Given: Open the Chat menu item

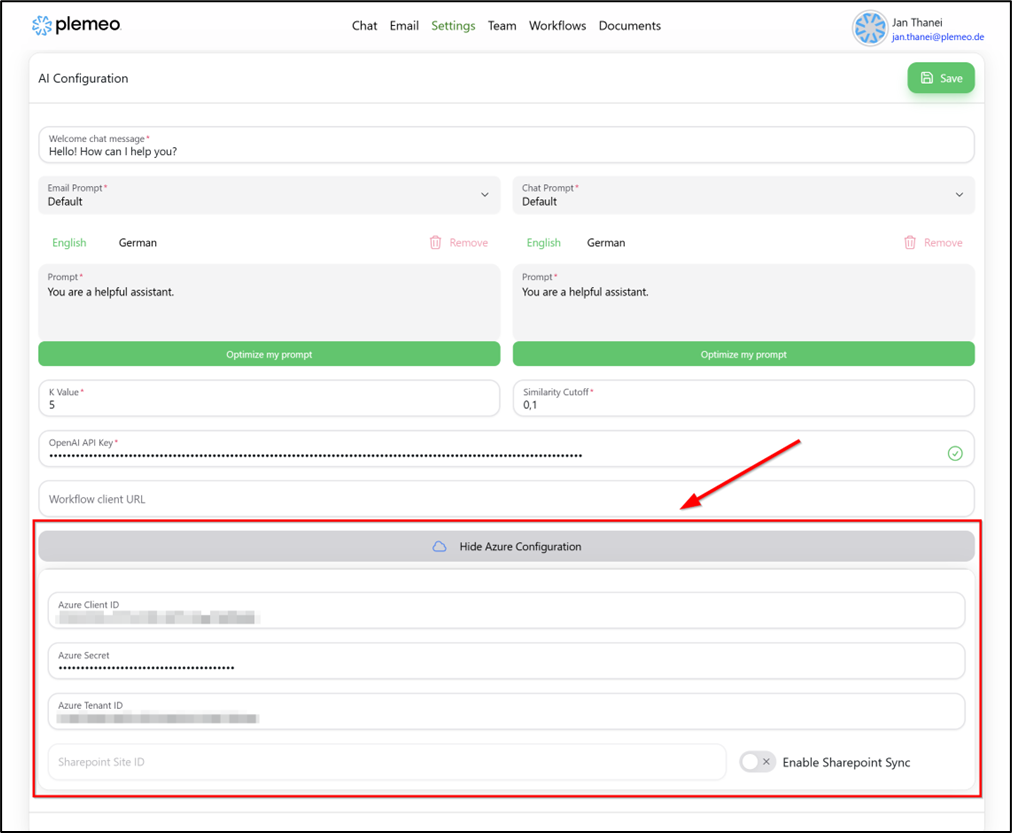Looking at the screenshot, I should point(364,26).
